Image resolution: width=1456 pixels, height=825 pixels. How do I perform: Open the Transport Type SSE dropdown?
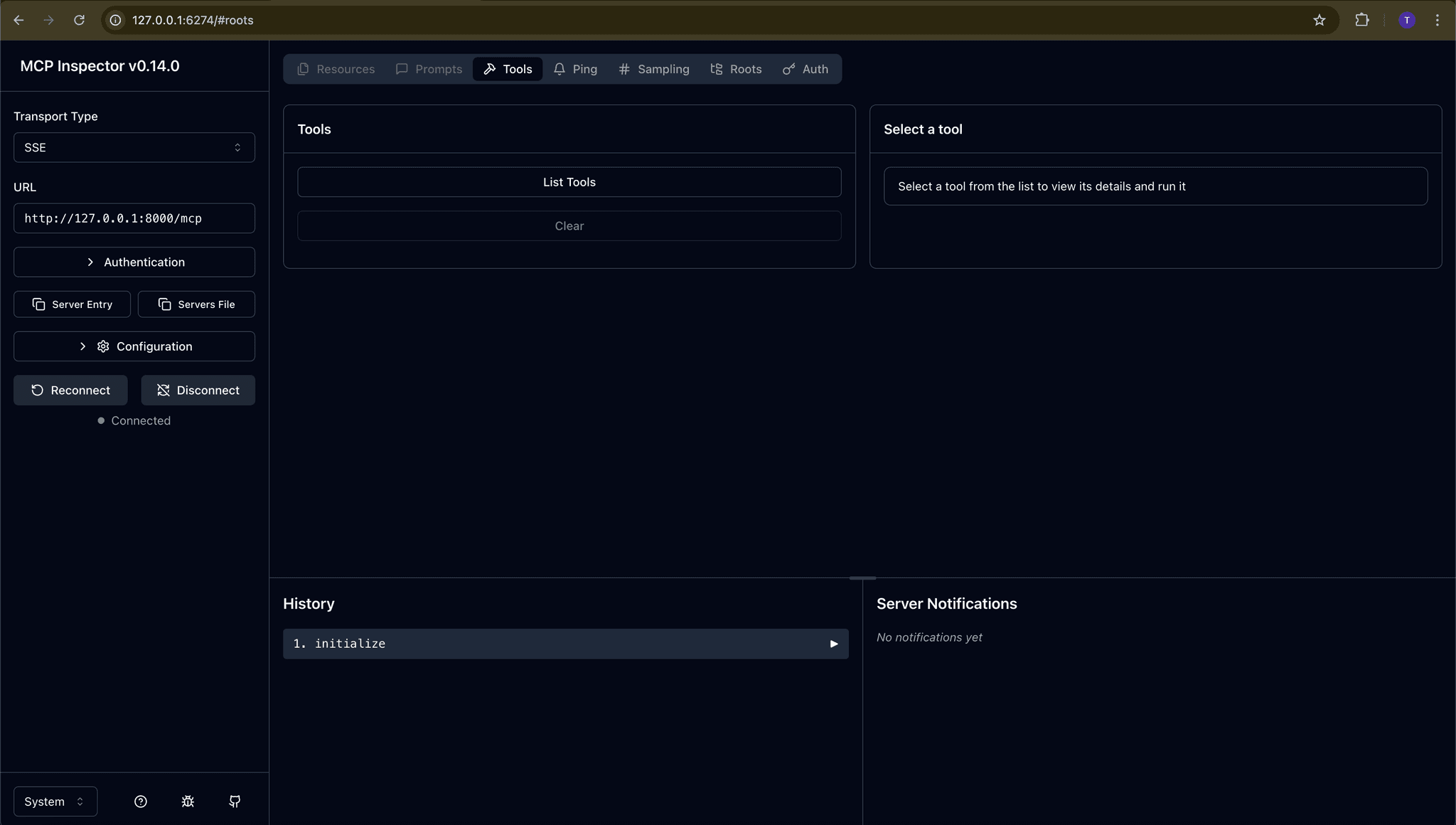click(134, 147)
